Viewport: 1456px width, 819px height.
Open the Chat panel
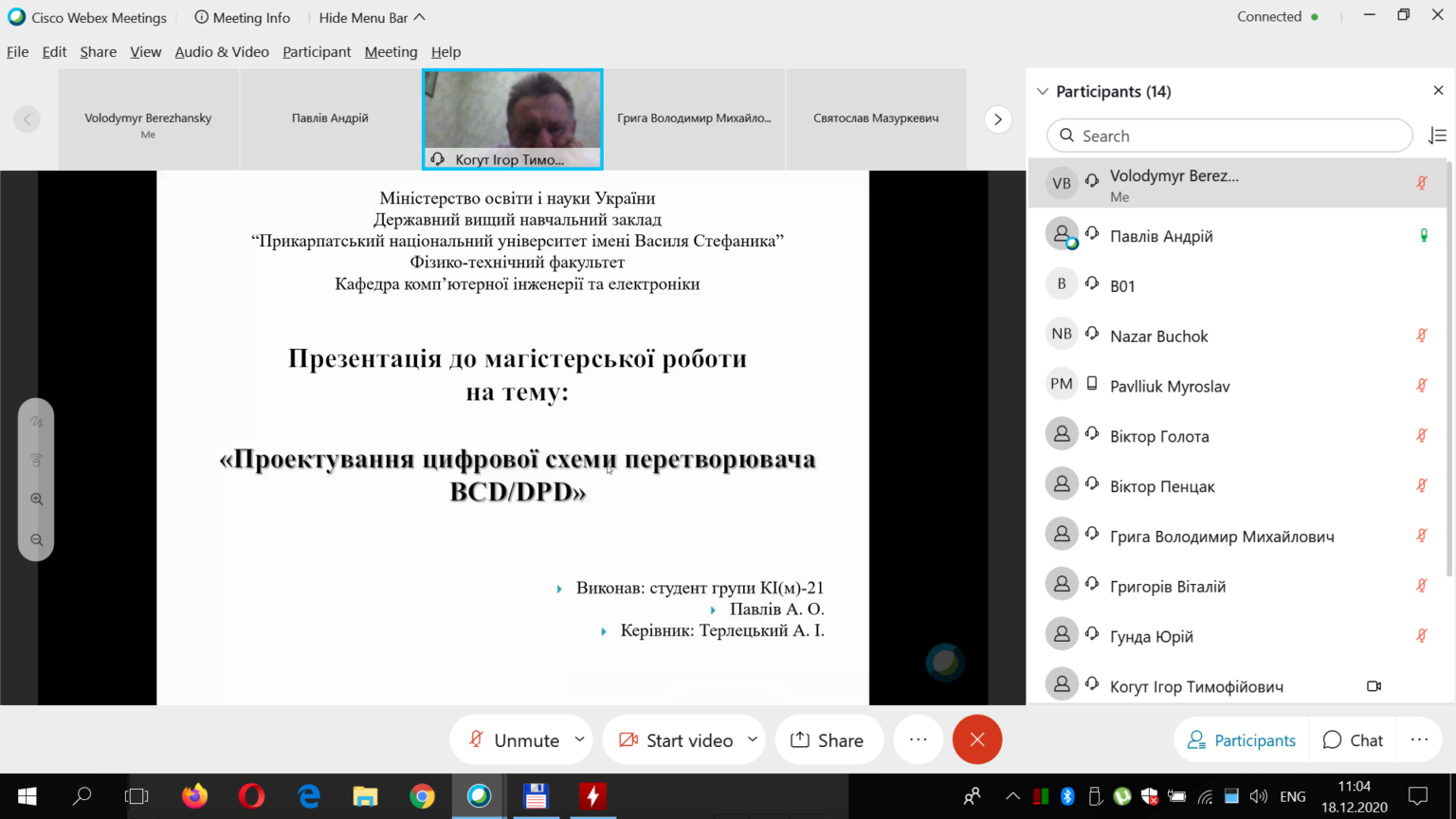tap(1354, 740)
